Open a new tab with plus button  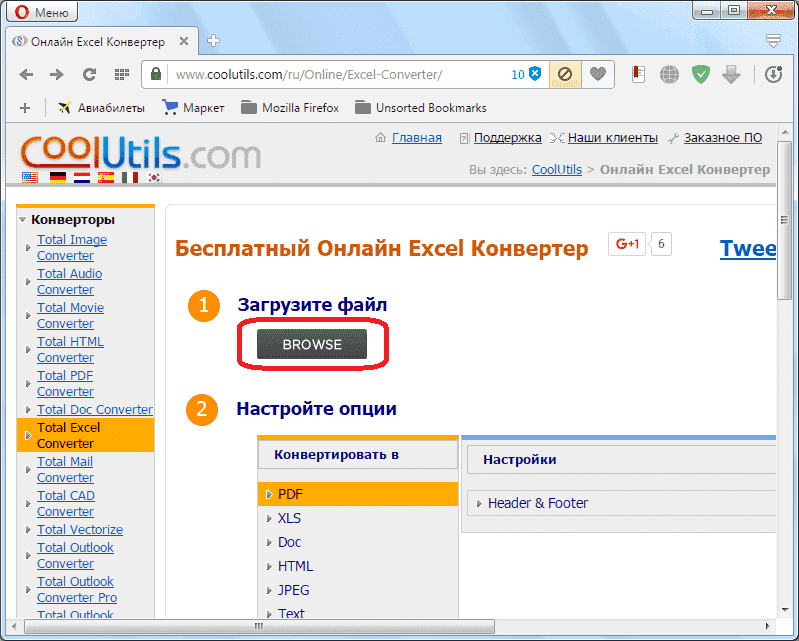point(214,41)
